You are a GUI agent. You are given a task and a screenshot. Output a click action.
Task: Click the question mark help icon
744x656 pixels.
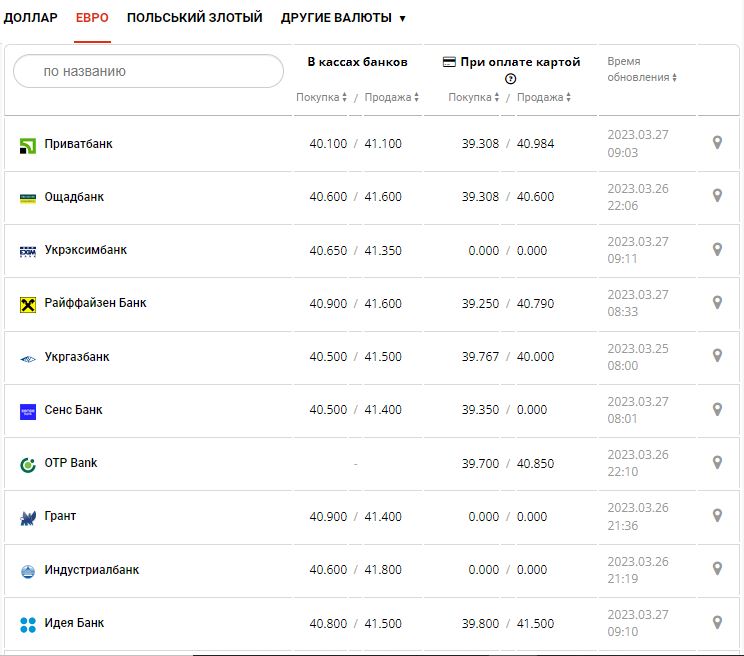[511, 79]
